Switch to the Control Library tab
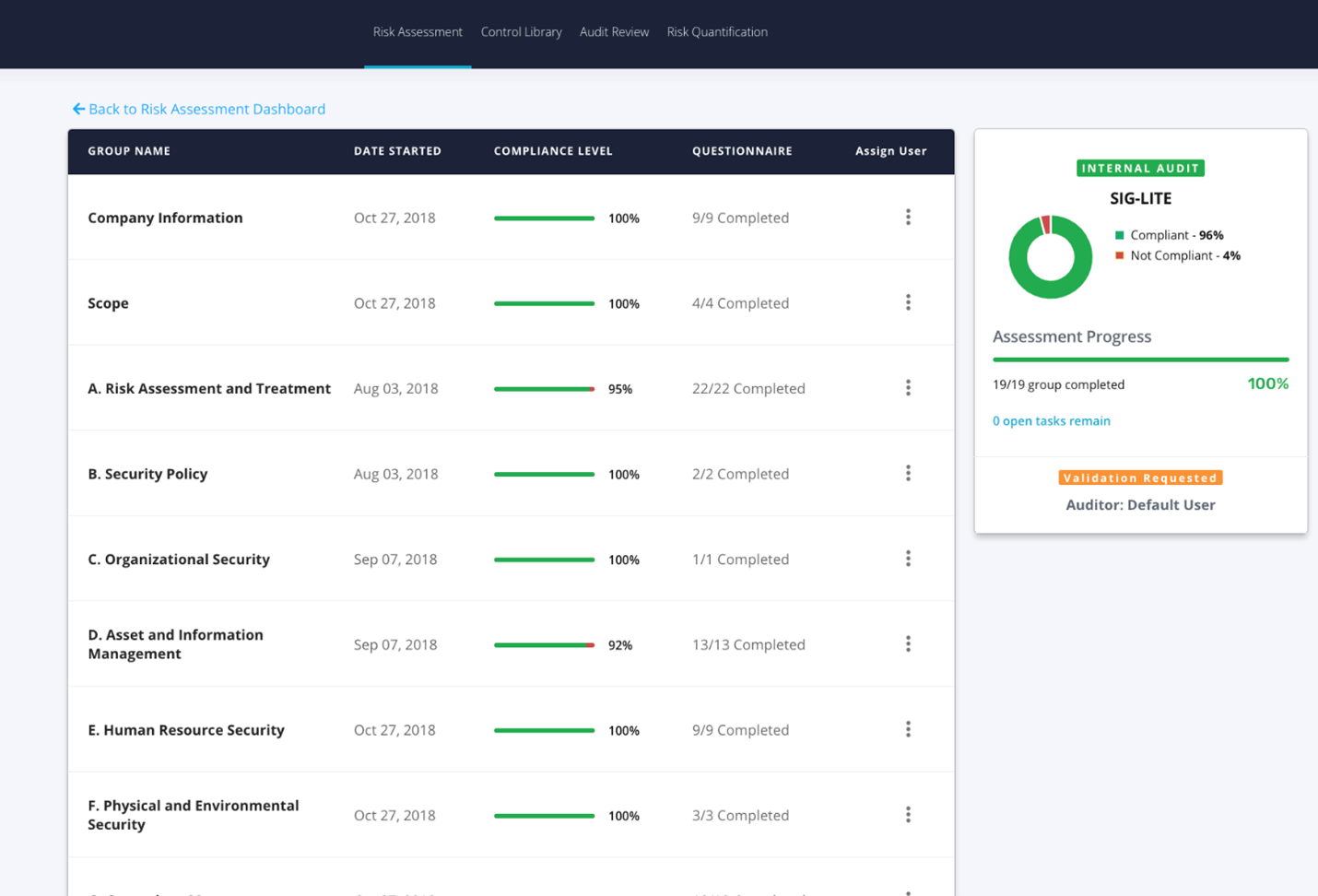This screenshot has width=1318, height=896. pyautogui.click(x=521, y=31)
